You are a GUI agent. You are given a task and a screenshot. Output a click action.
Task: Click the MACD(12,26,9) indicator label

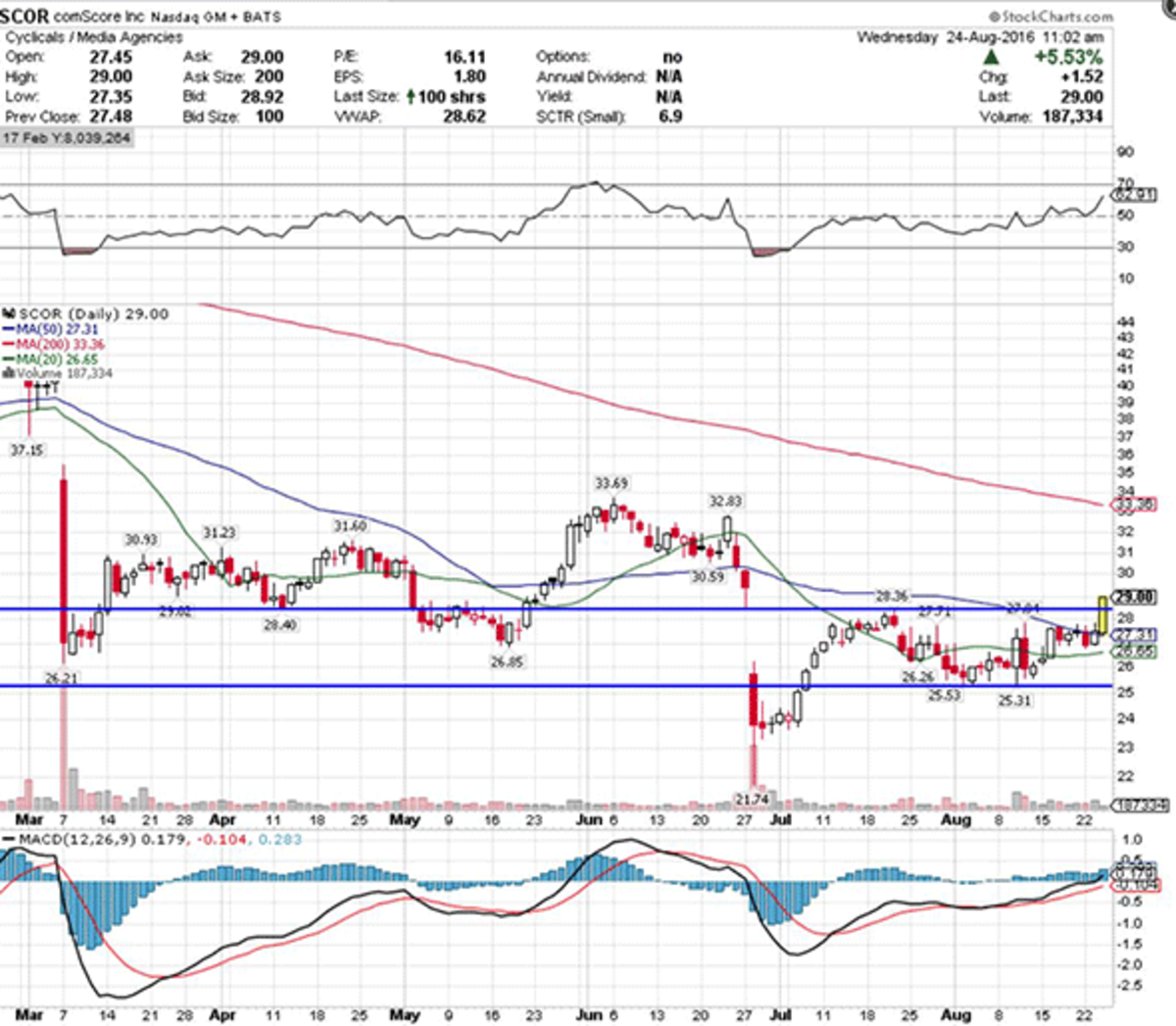[71, 840]
